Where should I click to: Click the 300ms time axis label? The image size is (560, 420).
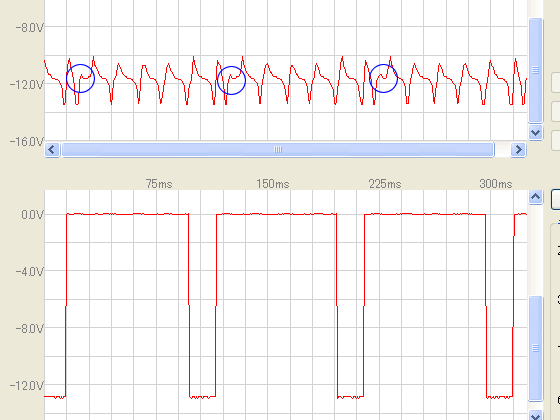pyautogui.click(x=496, y=184)
